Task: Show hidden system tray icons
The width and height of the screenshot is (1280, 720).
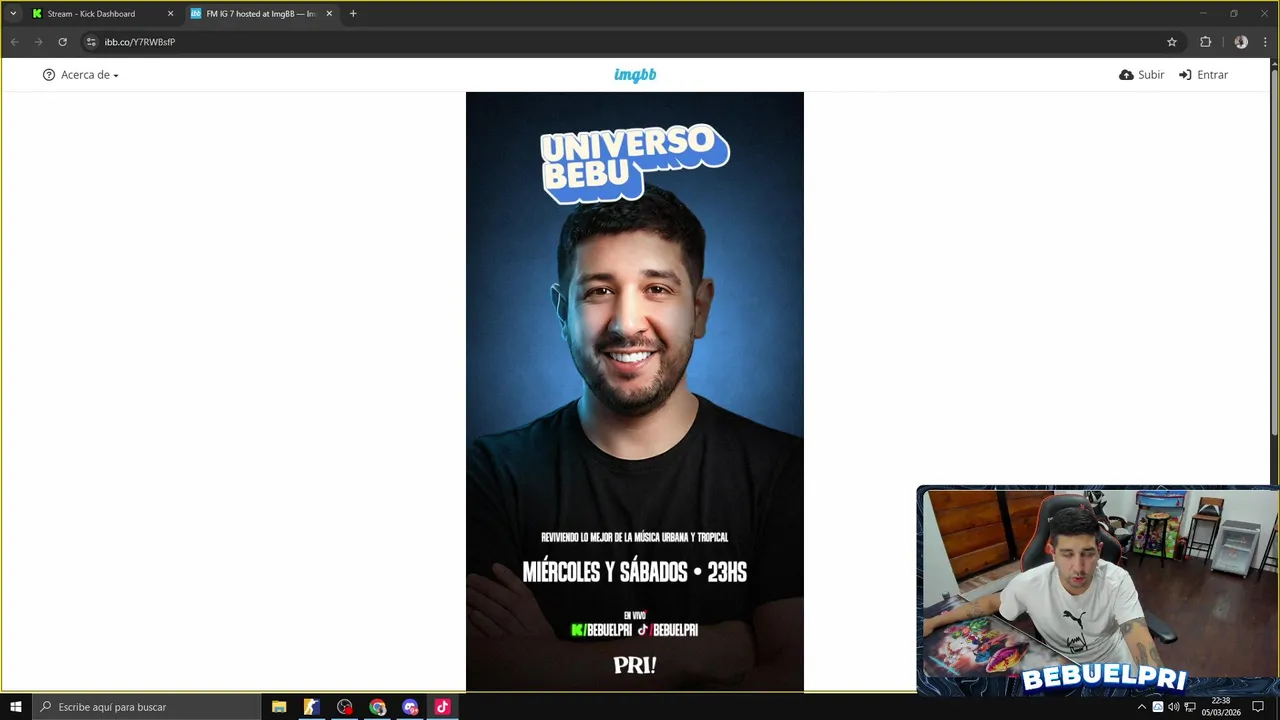Action: (x=1141, y=707)
